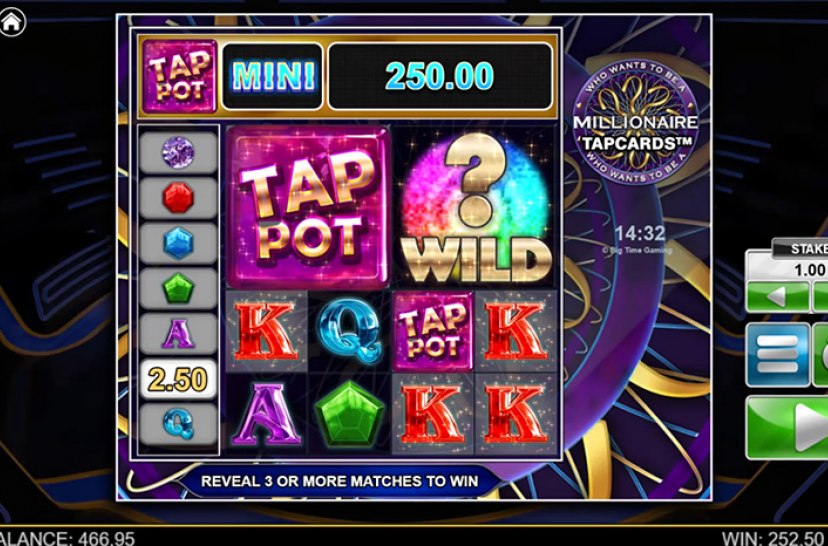Click the blue hexagon gem paytable entry
Screen dimensions: 828x546
pyautogui.click(x=178, y=243)
